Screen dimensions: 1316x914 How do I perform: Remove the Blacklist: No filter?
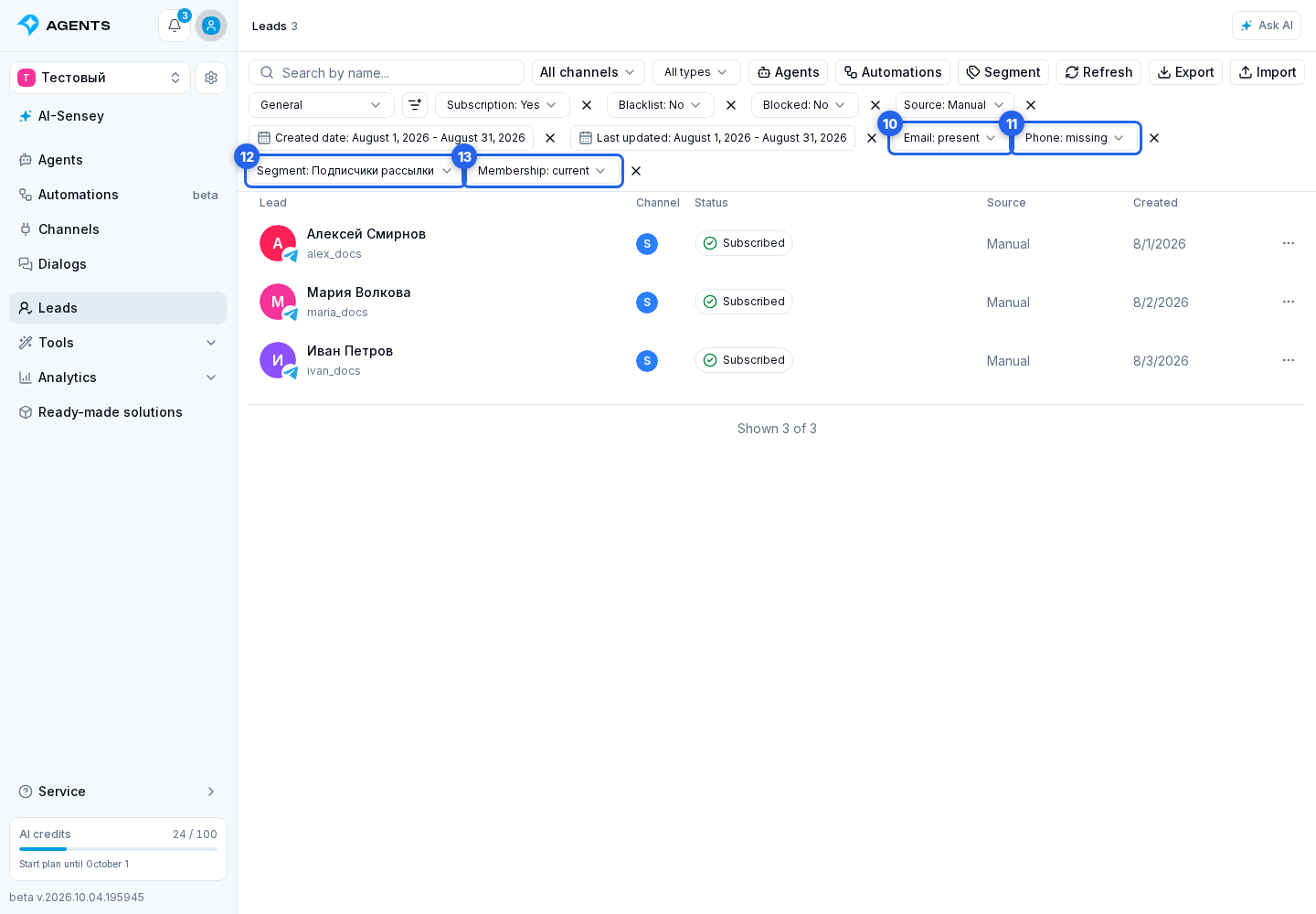click(731, 105)
